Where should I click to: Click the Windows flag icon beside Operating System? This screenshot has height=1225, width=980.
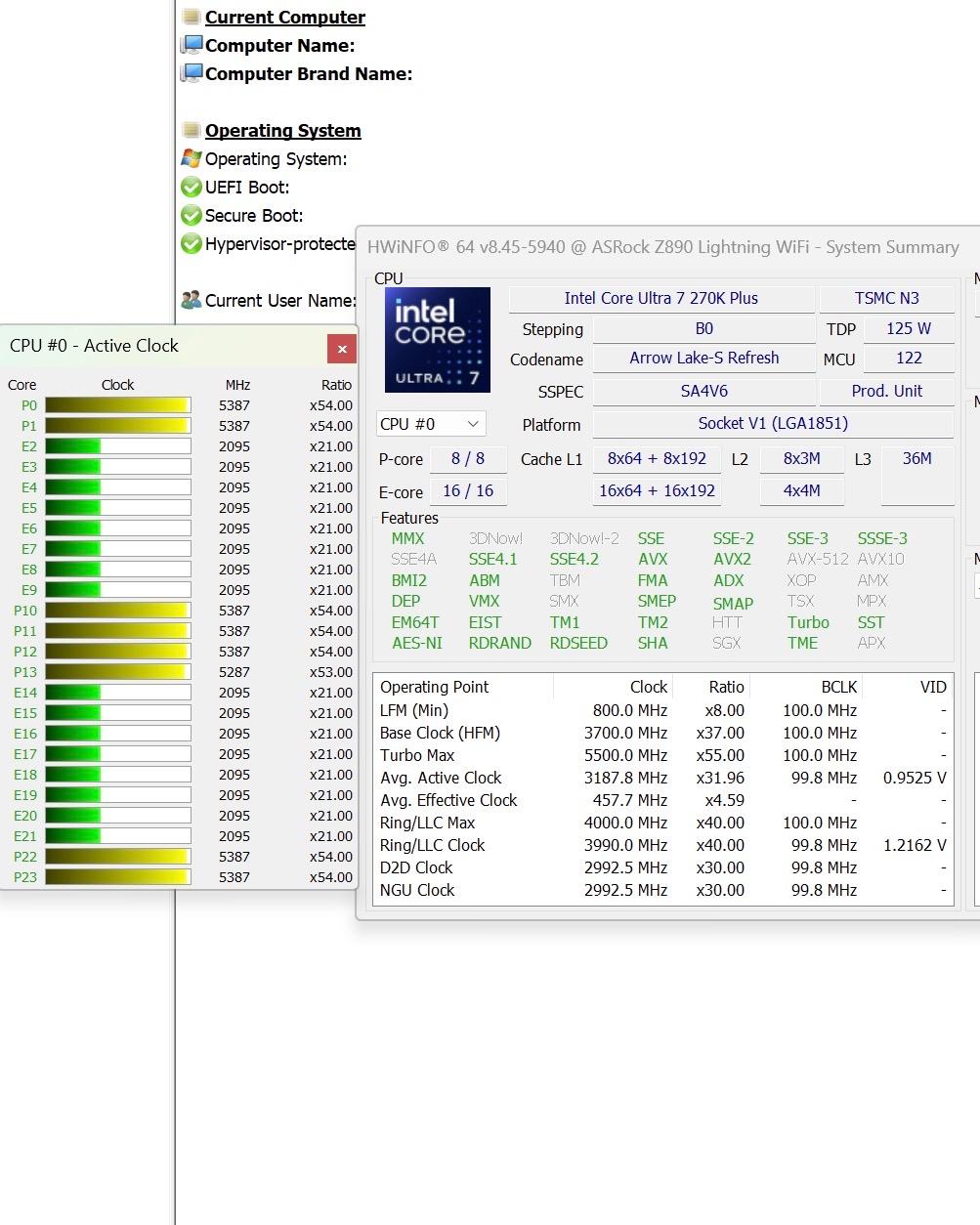[192, 158]
